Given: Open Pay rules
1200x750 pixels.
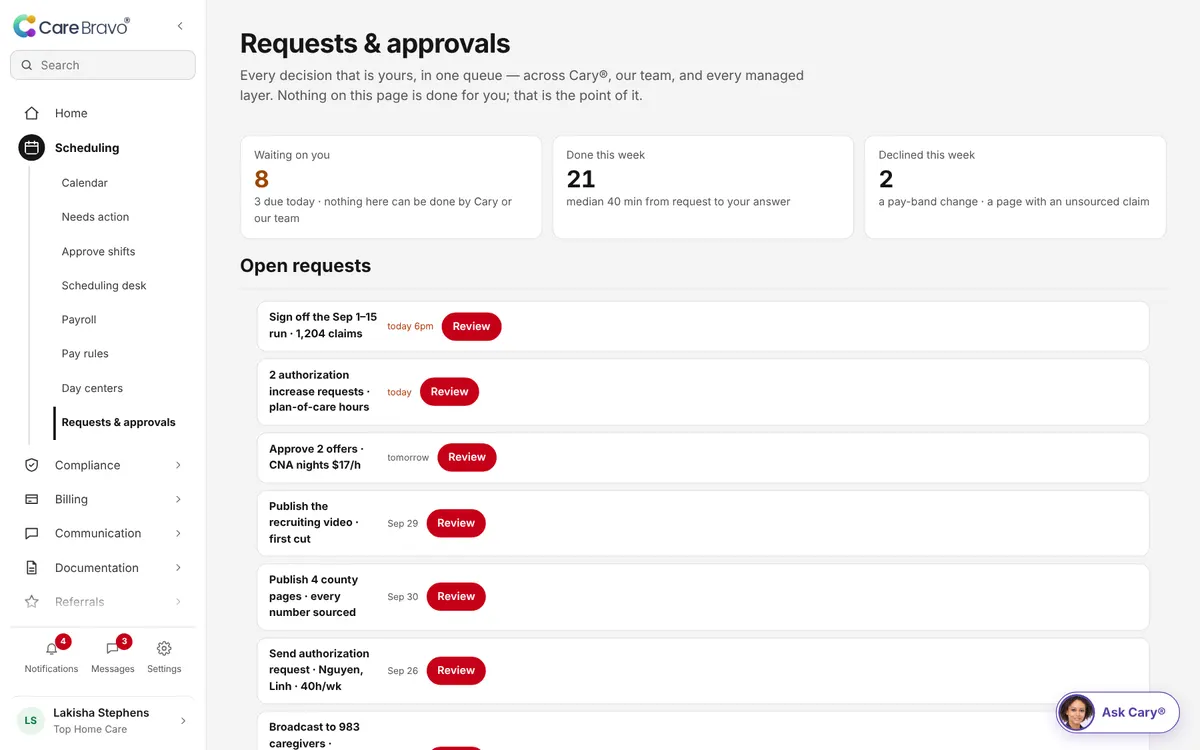Looking at the screenshot, I should [85, 354].
